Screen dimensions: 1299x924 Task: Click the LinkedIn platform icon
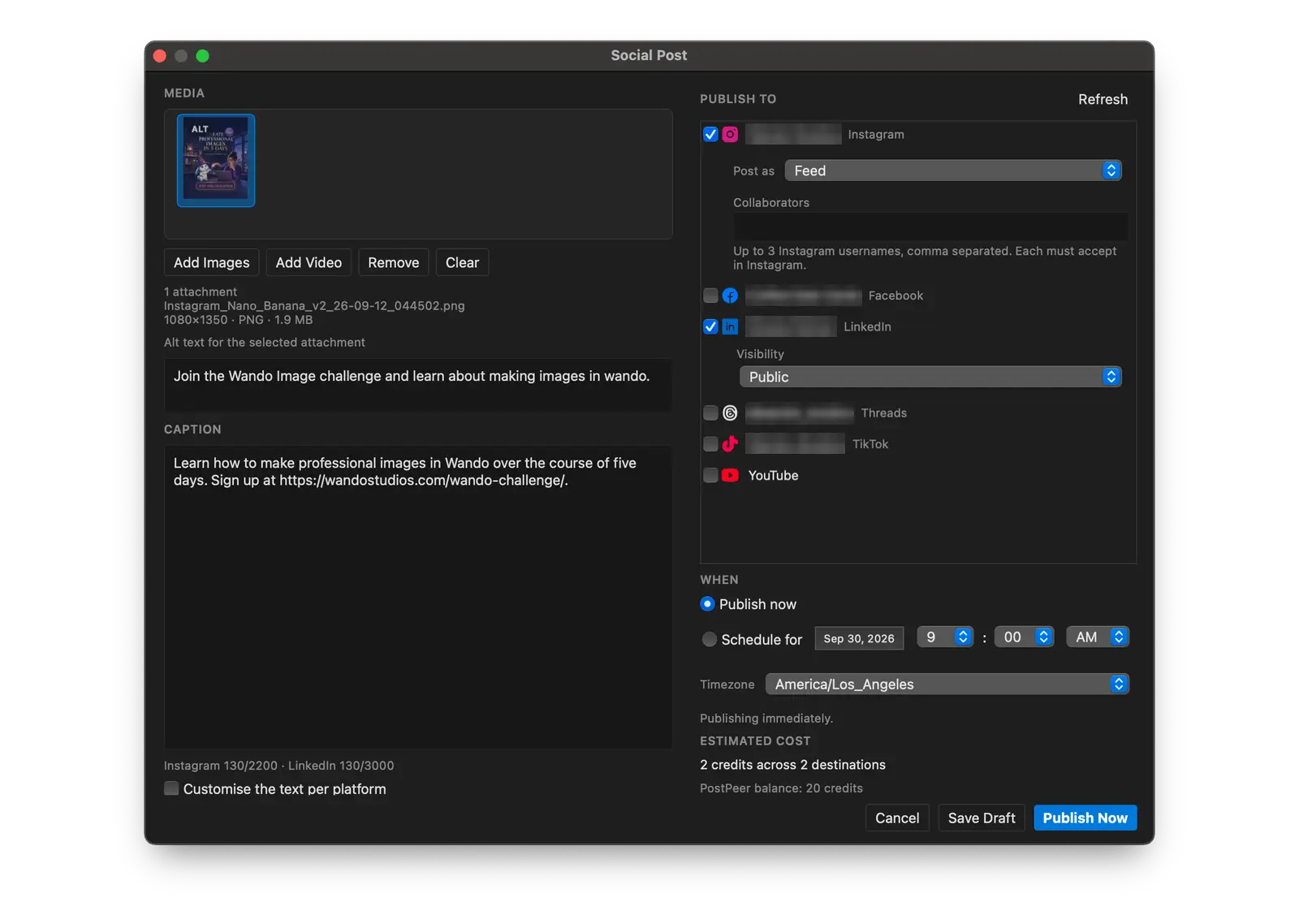point(730,326)
